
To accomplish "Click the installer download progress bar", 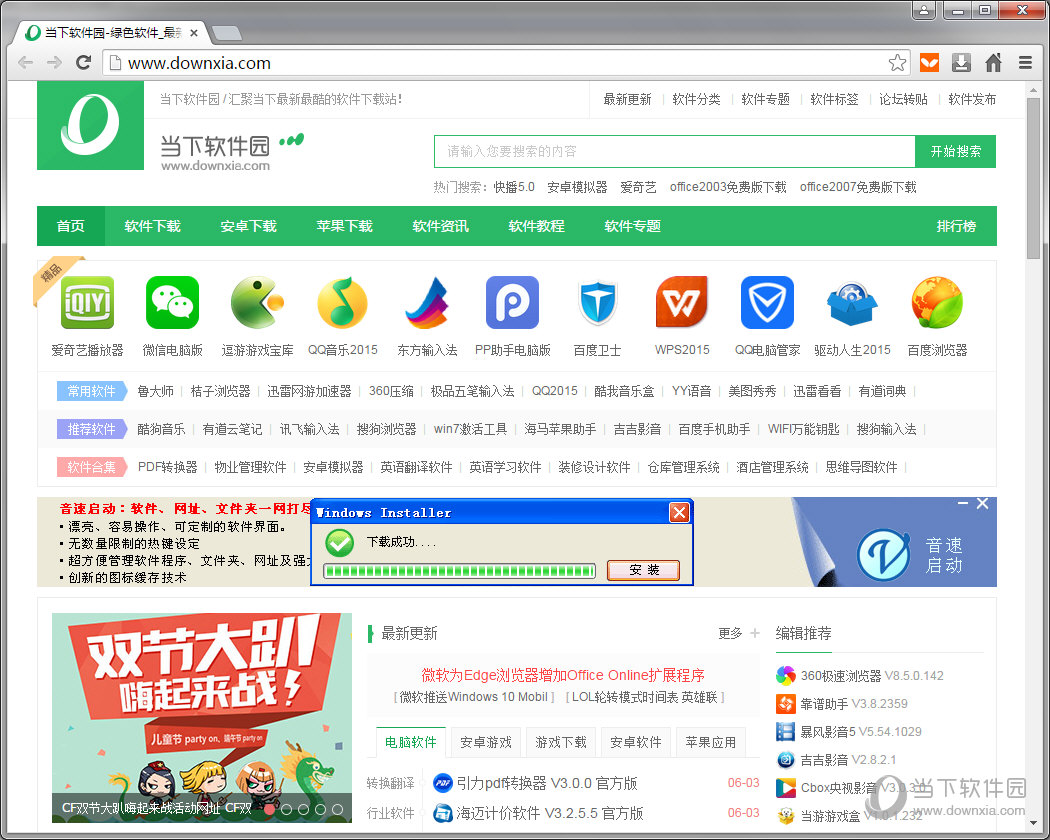I will [x=459, y=571].
